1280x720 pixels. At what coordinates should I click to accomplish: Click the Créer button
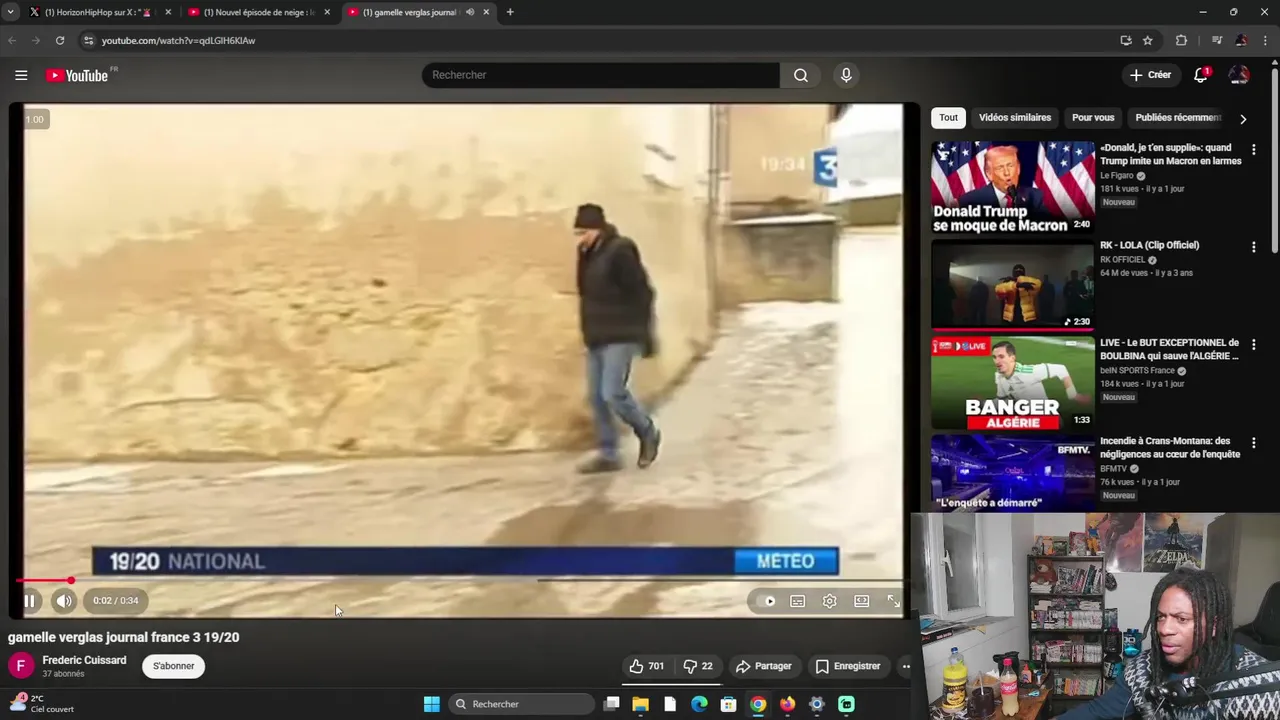tap(1150, 75)
